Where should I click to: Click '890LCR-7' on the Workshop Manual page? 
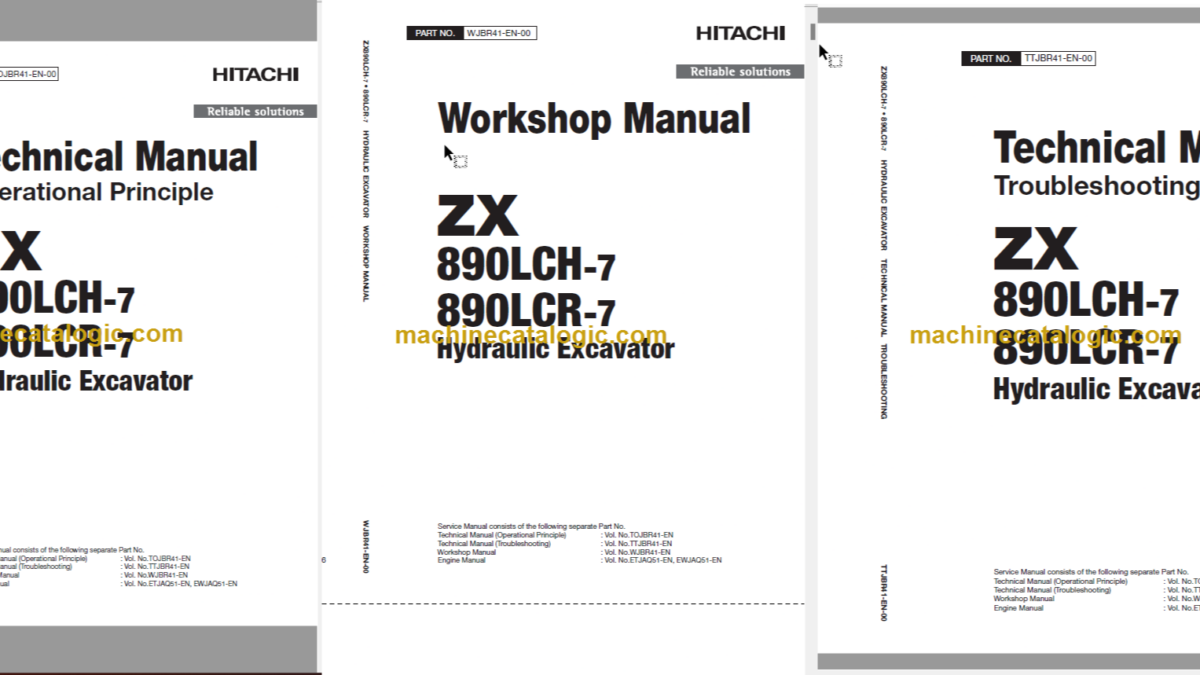526,311
